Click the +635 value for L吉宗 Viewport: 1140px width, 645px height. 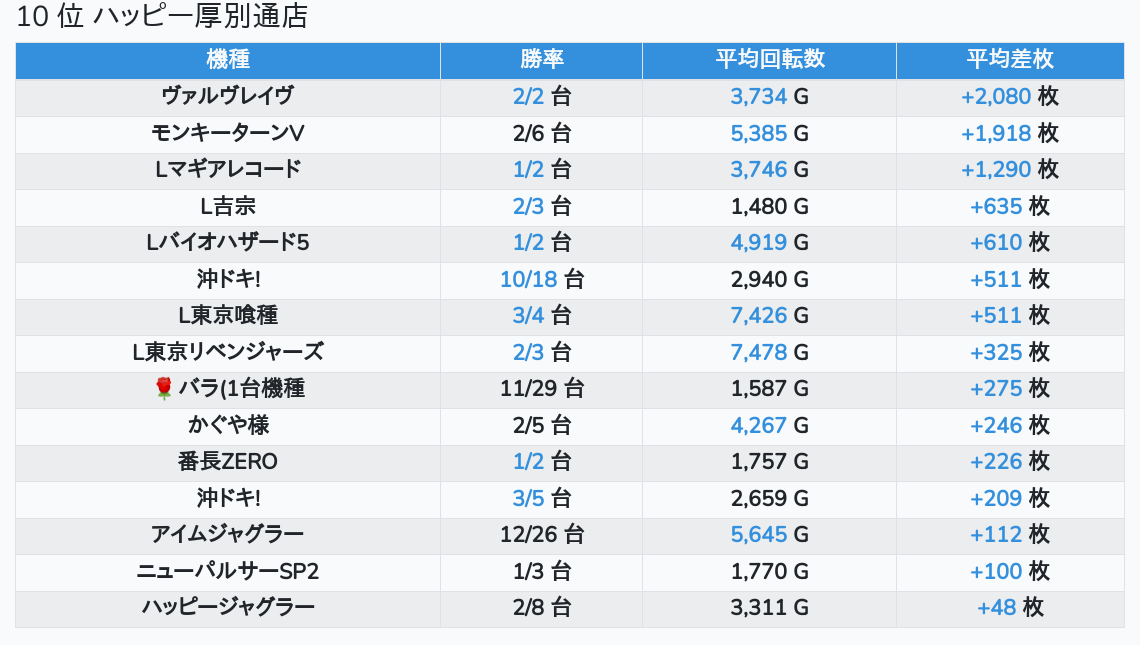(x=996, y=207)
